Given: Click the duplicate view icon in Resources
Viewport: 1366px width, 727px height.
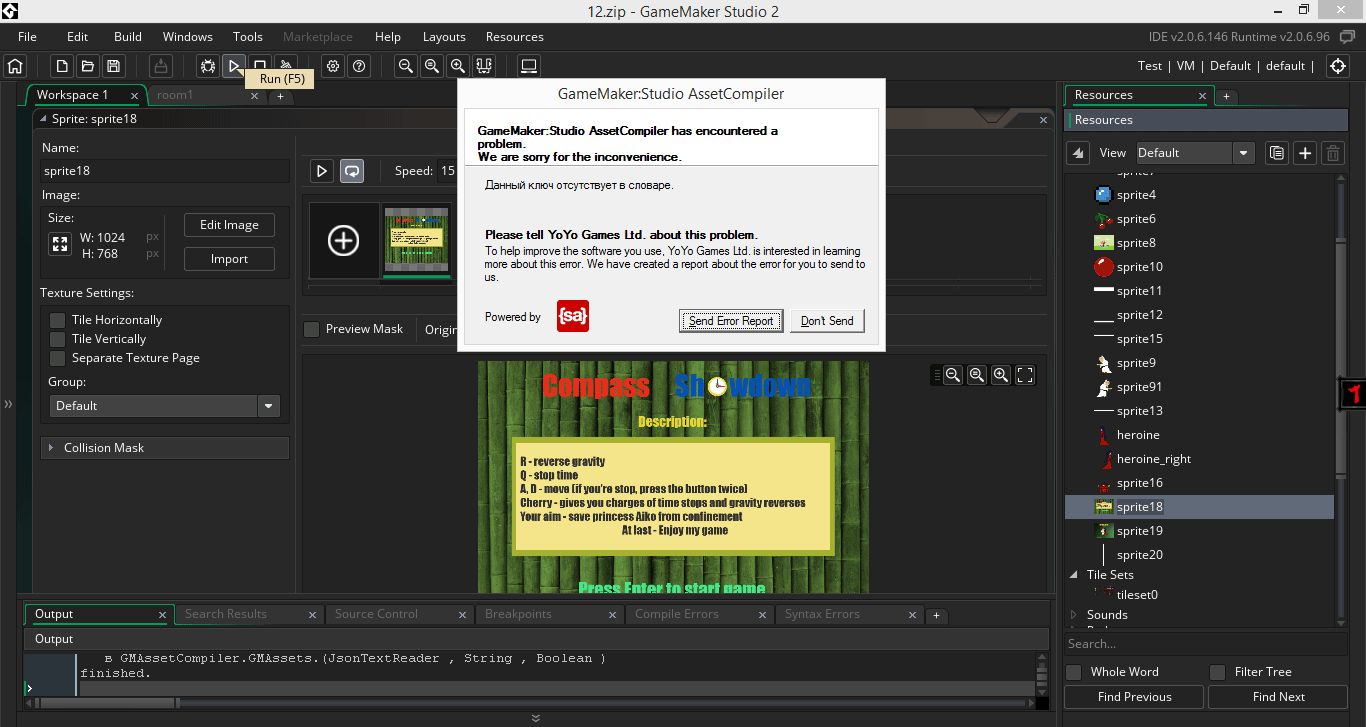Looking at the screenshot, I should [1276, 153].
